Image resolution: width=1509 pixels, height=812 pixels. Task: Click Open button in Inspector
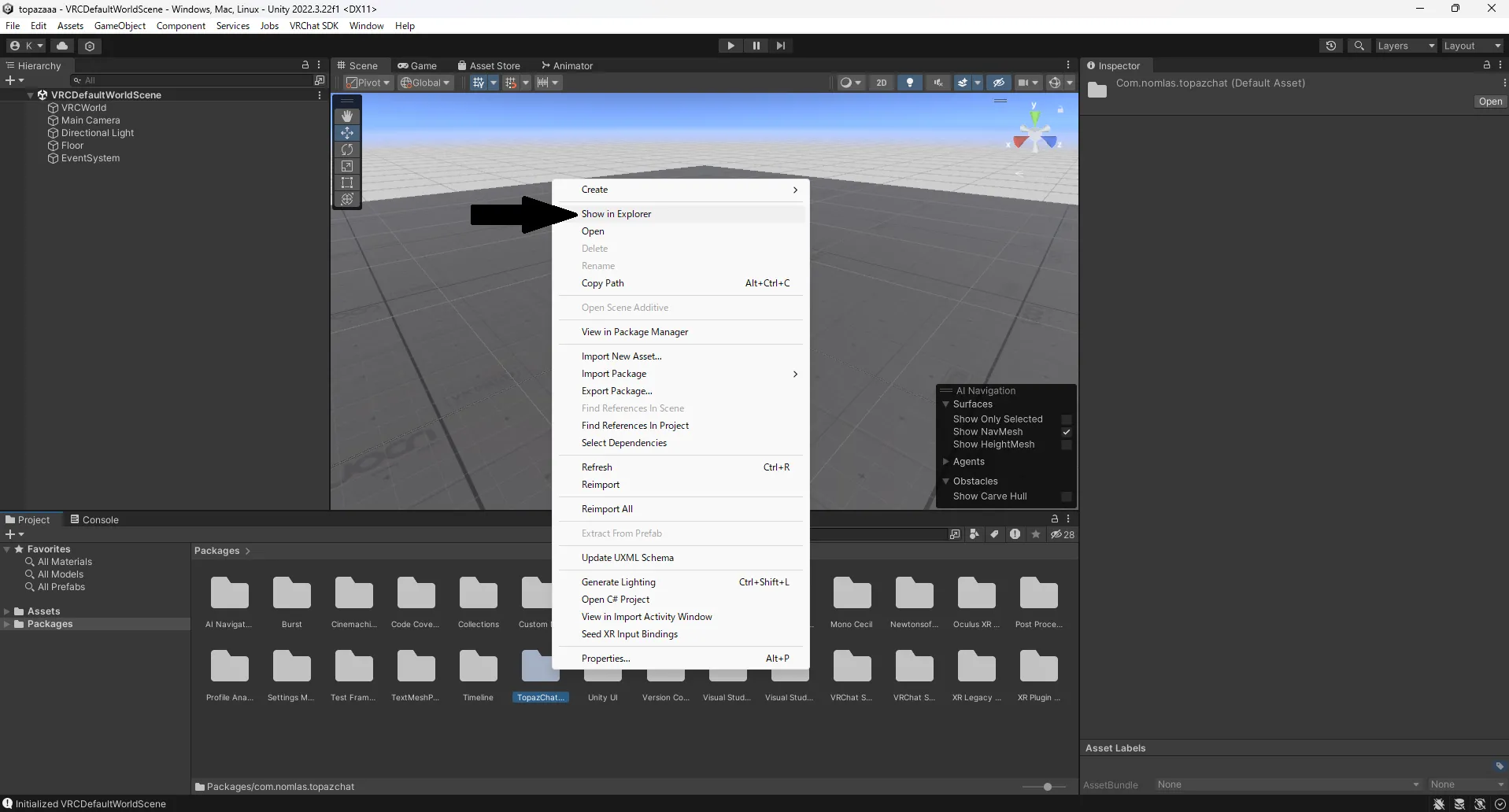[x=1490, y=101]
